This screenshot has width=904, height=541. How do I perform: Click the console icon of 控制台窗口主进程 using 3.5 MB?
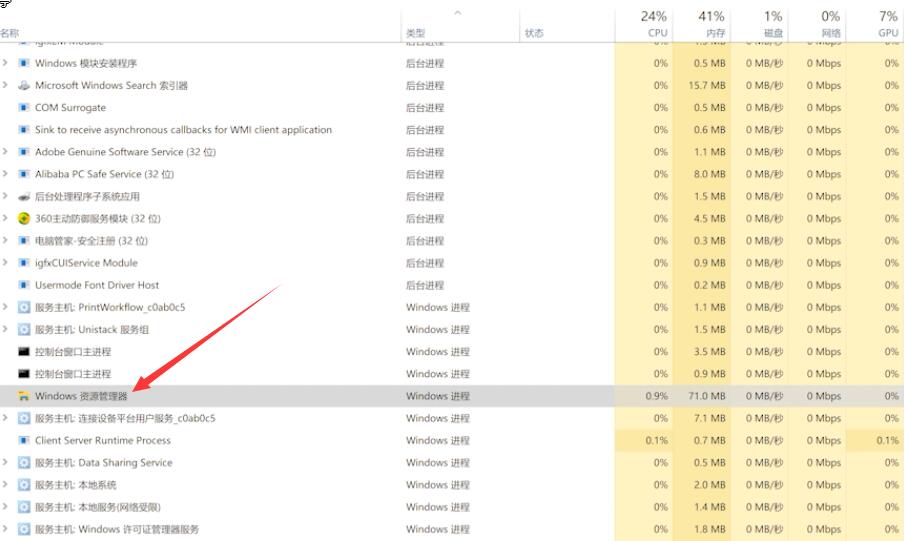click(24, 352)
